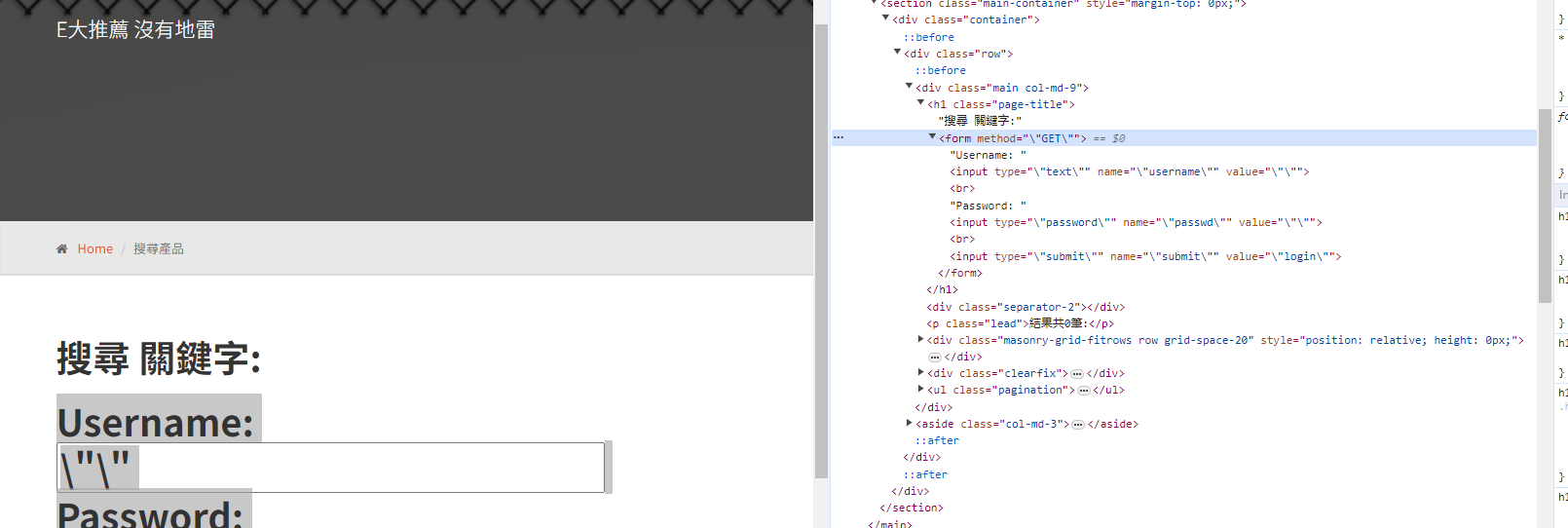Click the E大推薦 沒有地雷 banner heading
1568x528 pixels.
click(135, 30)
